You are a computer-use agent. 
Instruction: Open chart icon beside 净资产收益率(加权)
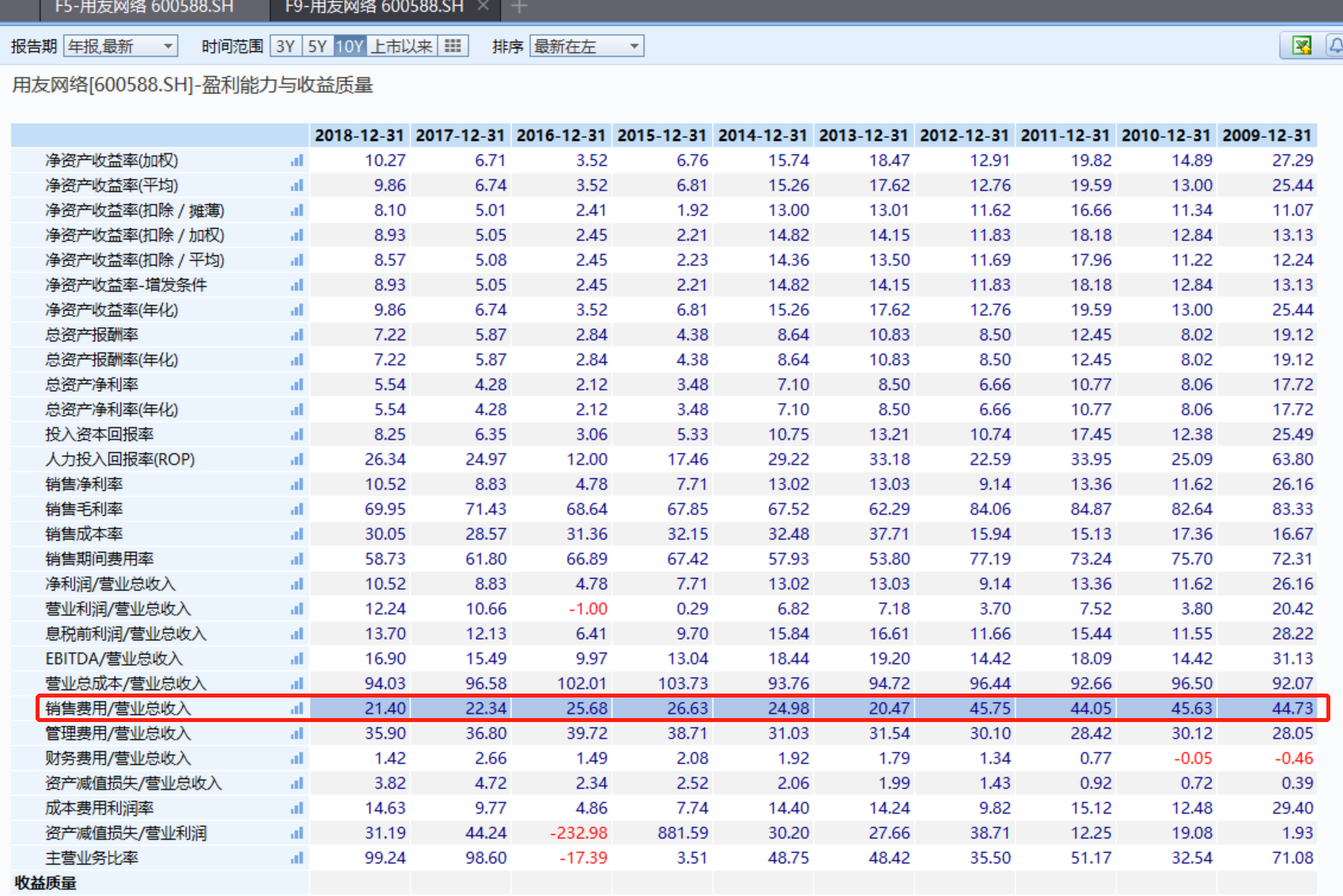click(297, 161)
